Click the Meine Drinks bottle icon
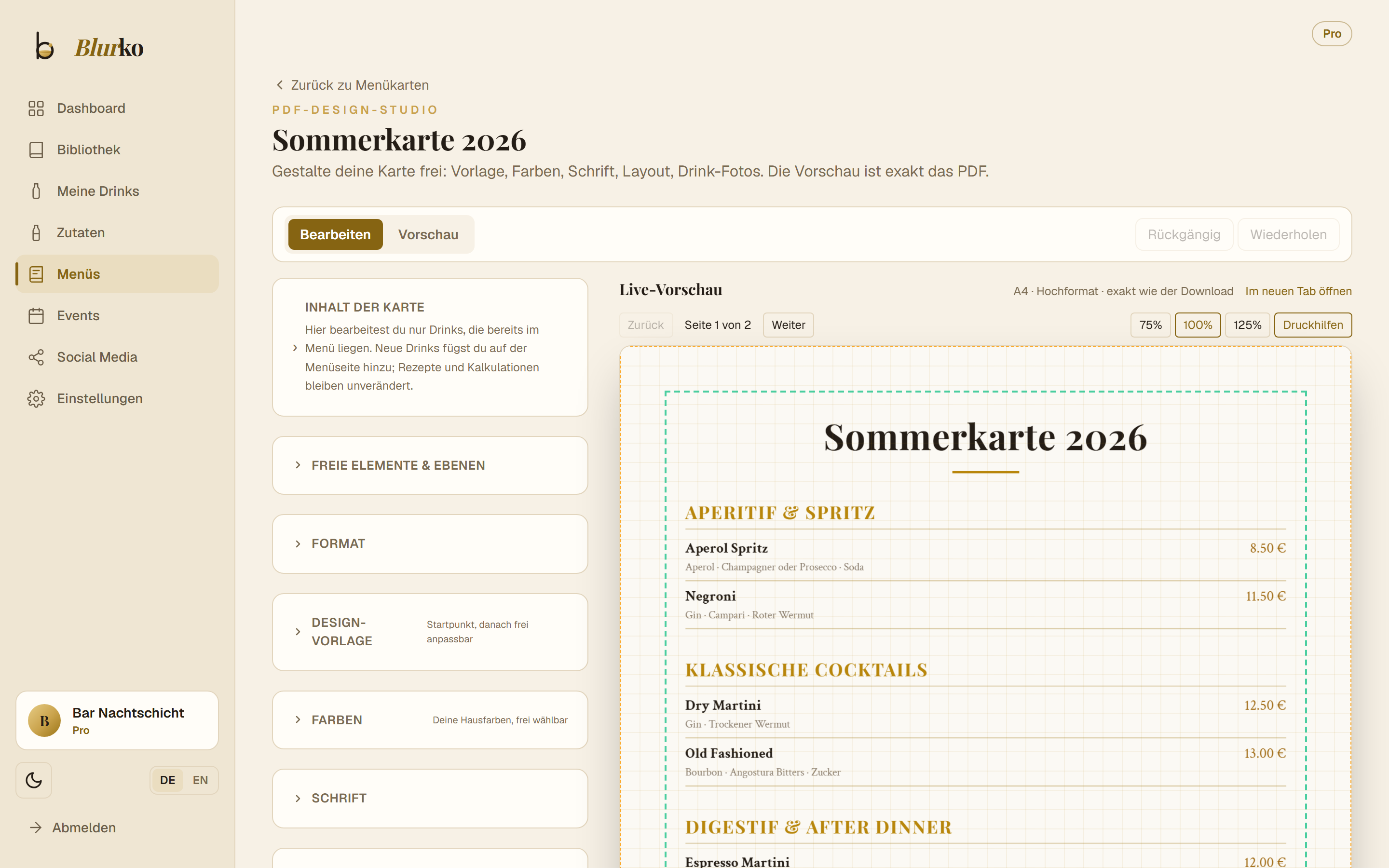This screenshot has width=1389, height=868. pos(36,191)
